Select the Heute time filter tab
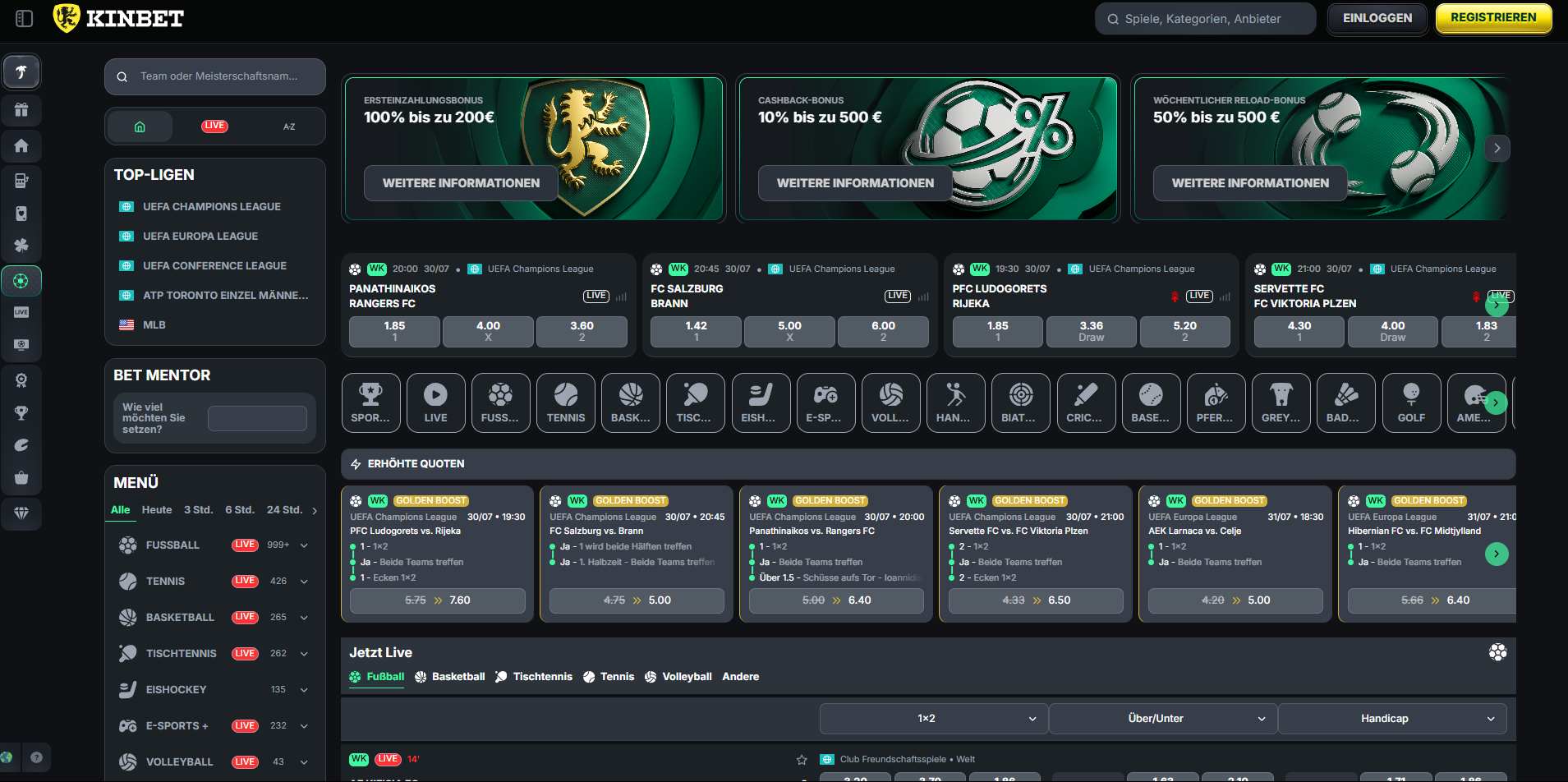The height and width of the screenshot is (782, 1568). click(157, 510)
